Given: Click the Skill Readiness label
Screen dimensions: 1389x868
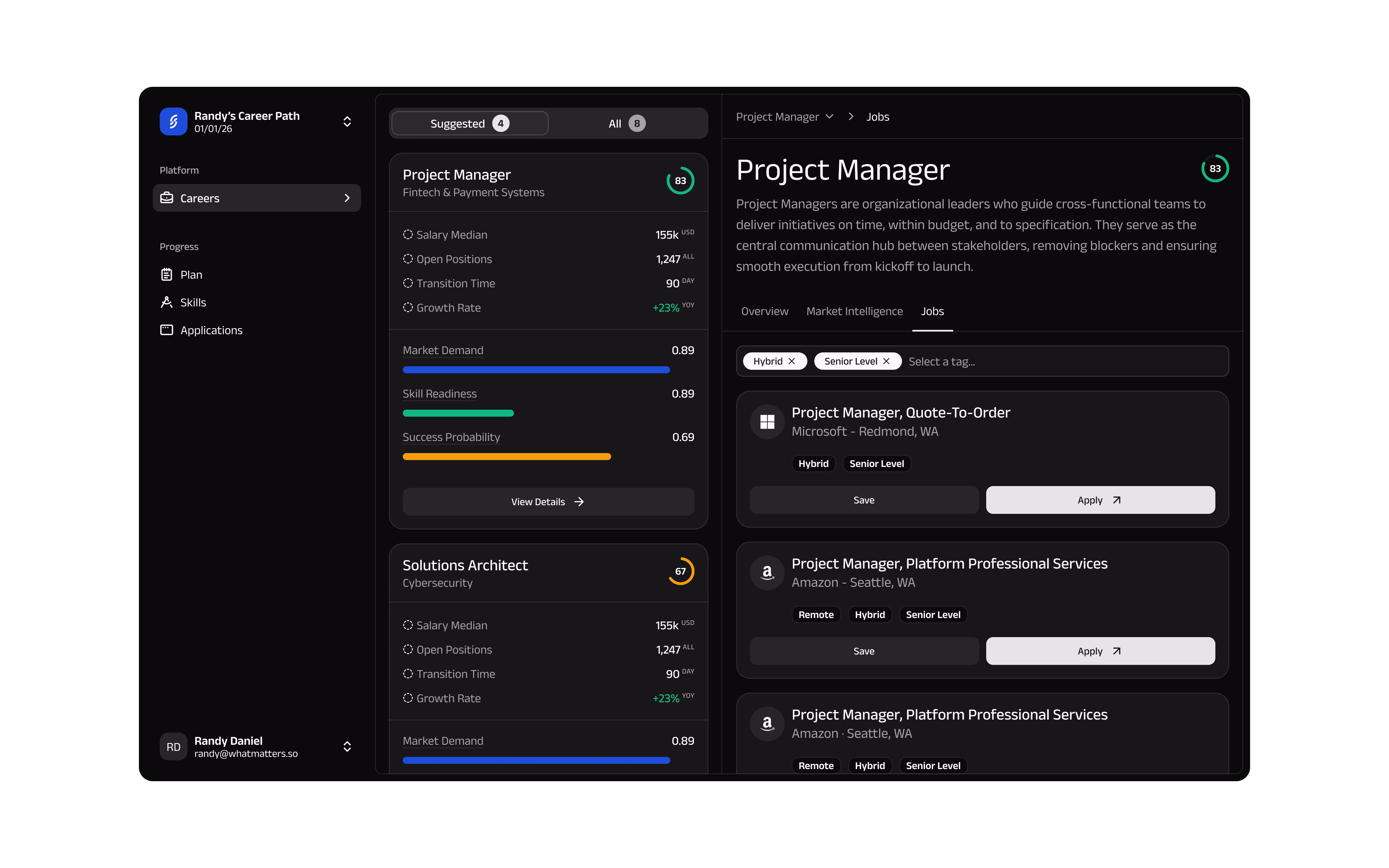Looking at the screenshot, I should click(440, 393).
